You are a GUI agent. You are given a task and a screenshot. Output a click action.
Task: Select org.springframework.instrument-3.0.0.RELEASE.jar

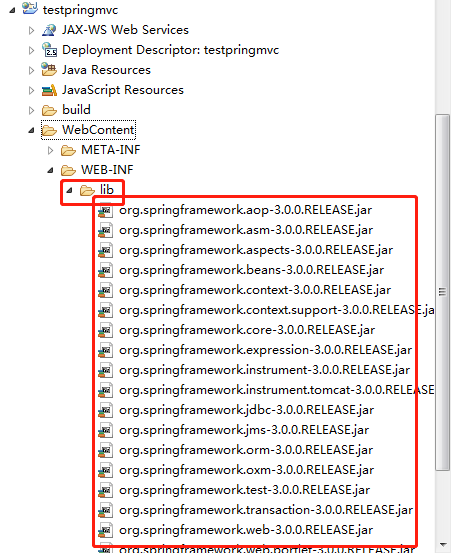click(x=264, y=370)
